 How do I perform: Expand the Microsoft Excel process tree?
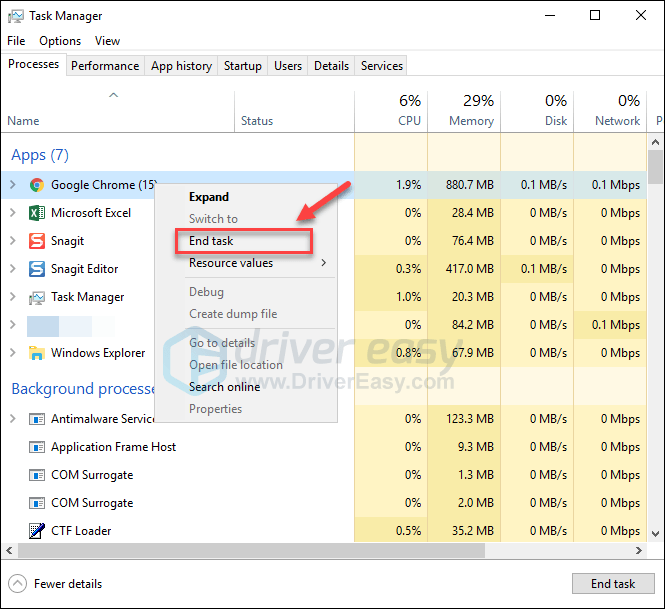pos(12,213)
